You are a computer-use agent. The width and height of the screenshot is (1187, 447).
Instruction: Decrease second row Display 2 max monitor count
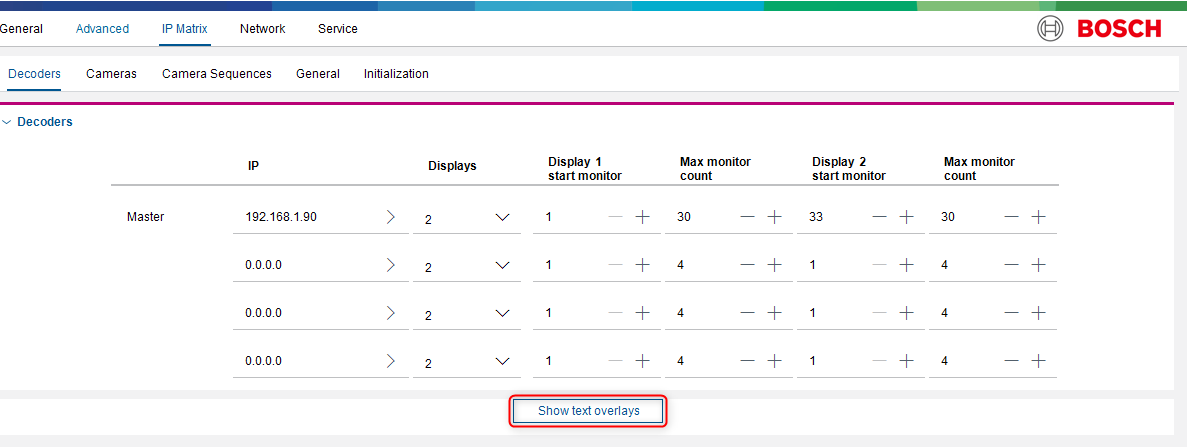pos(1011,265)
